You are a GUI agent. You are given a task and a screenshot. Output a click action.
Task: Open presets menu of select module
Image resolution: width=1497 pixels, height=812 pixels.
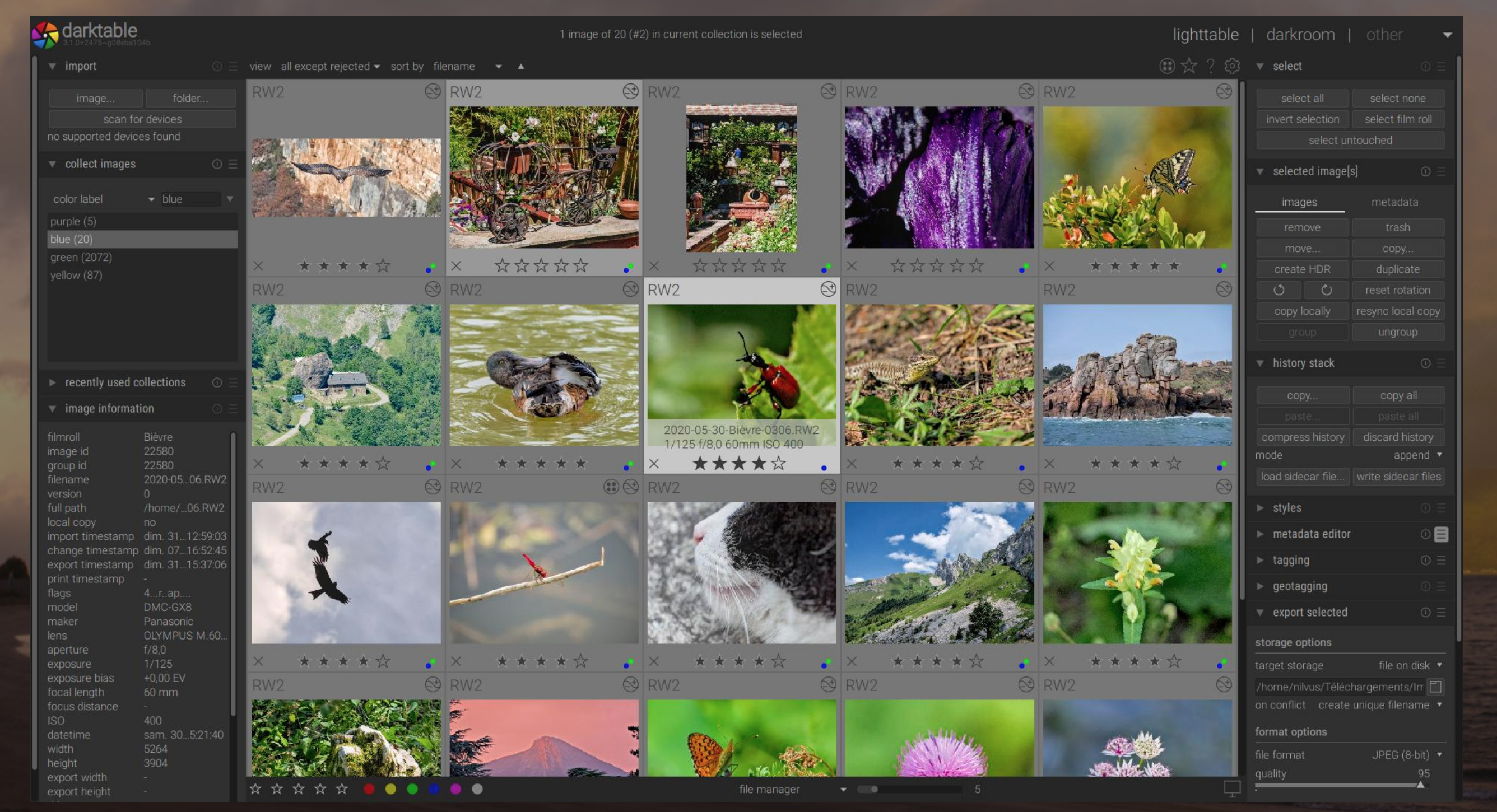1441,66
